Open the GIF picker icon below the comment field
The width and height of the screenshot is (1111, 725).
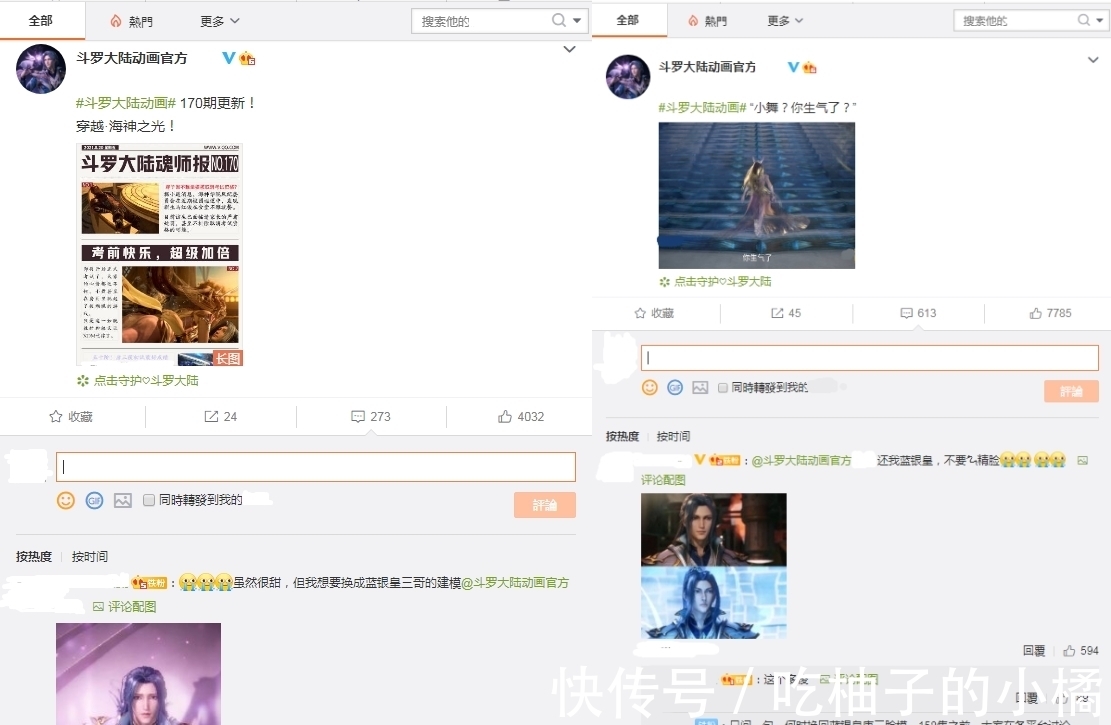tap(94, 500)
